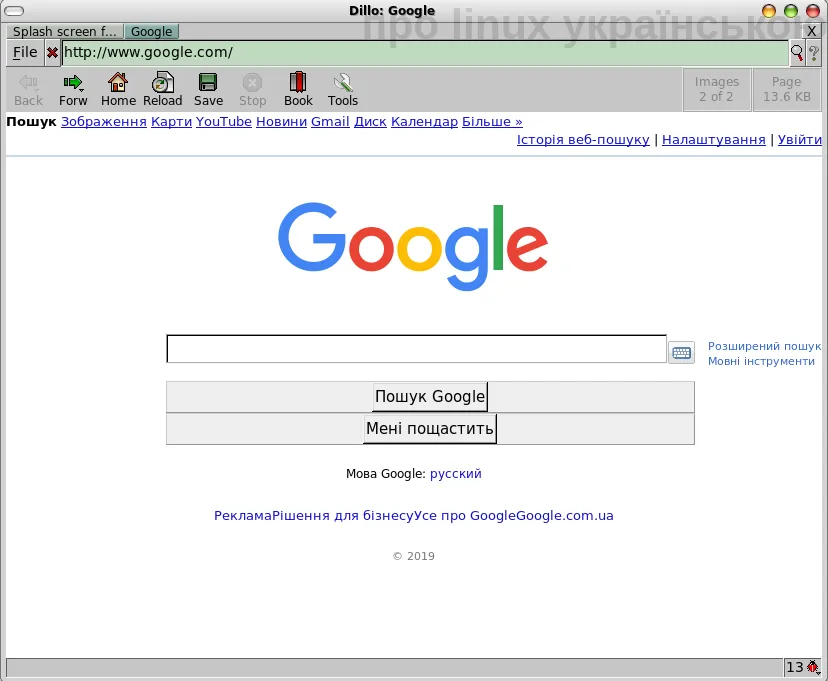
Task: Click the Увійти sign-in link
Action: click(x=799, y=140)
